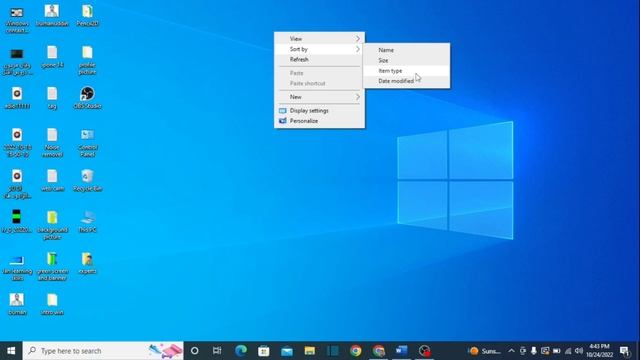Sort desktop icons by Size

coord(407,60)
